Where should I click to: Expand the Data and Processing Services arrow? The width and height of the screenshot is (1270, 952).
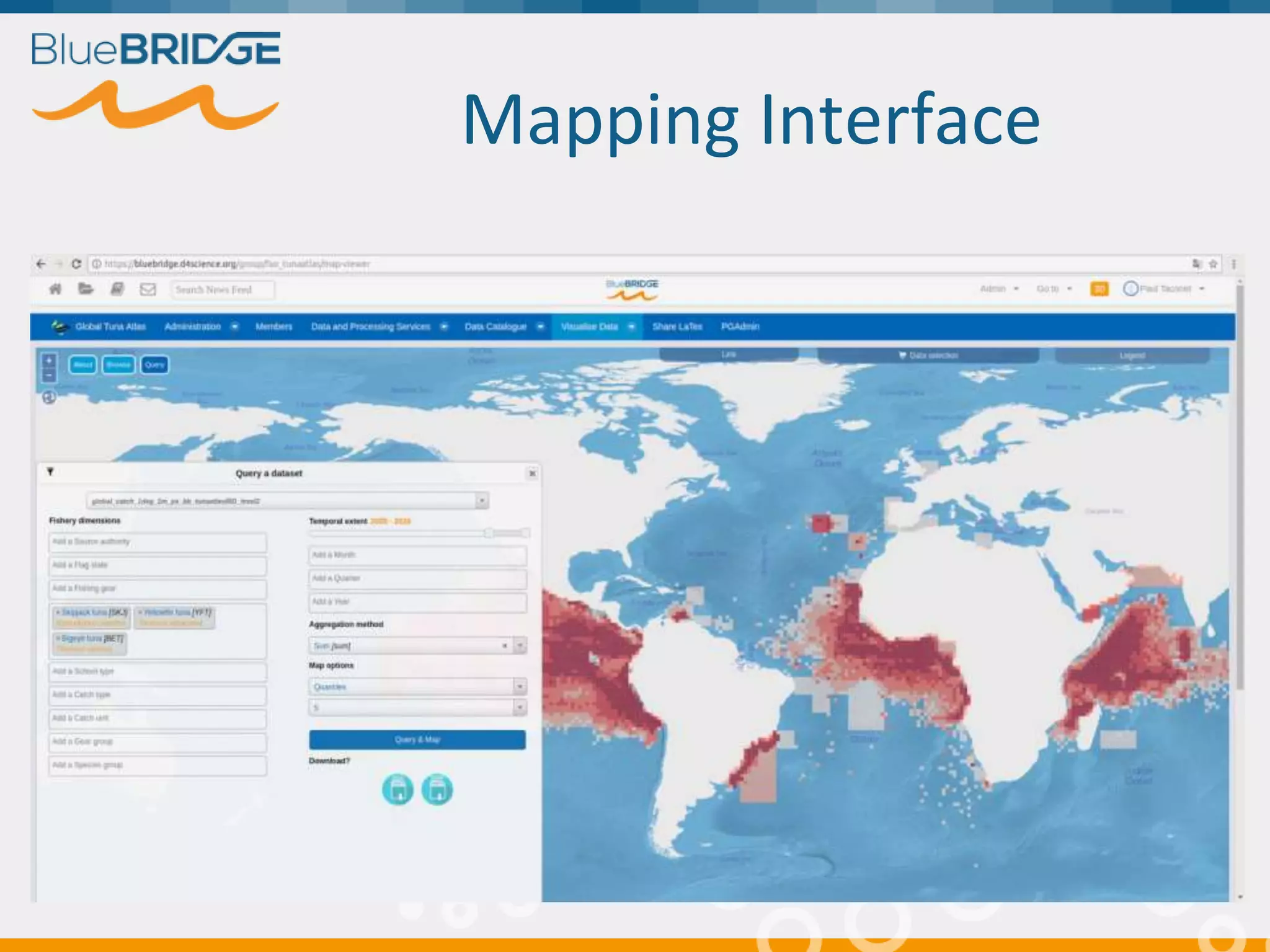coord(444,327)
